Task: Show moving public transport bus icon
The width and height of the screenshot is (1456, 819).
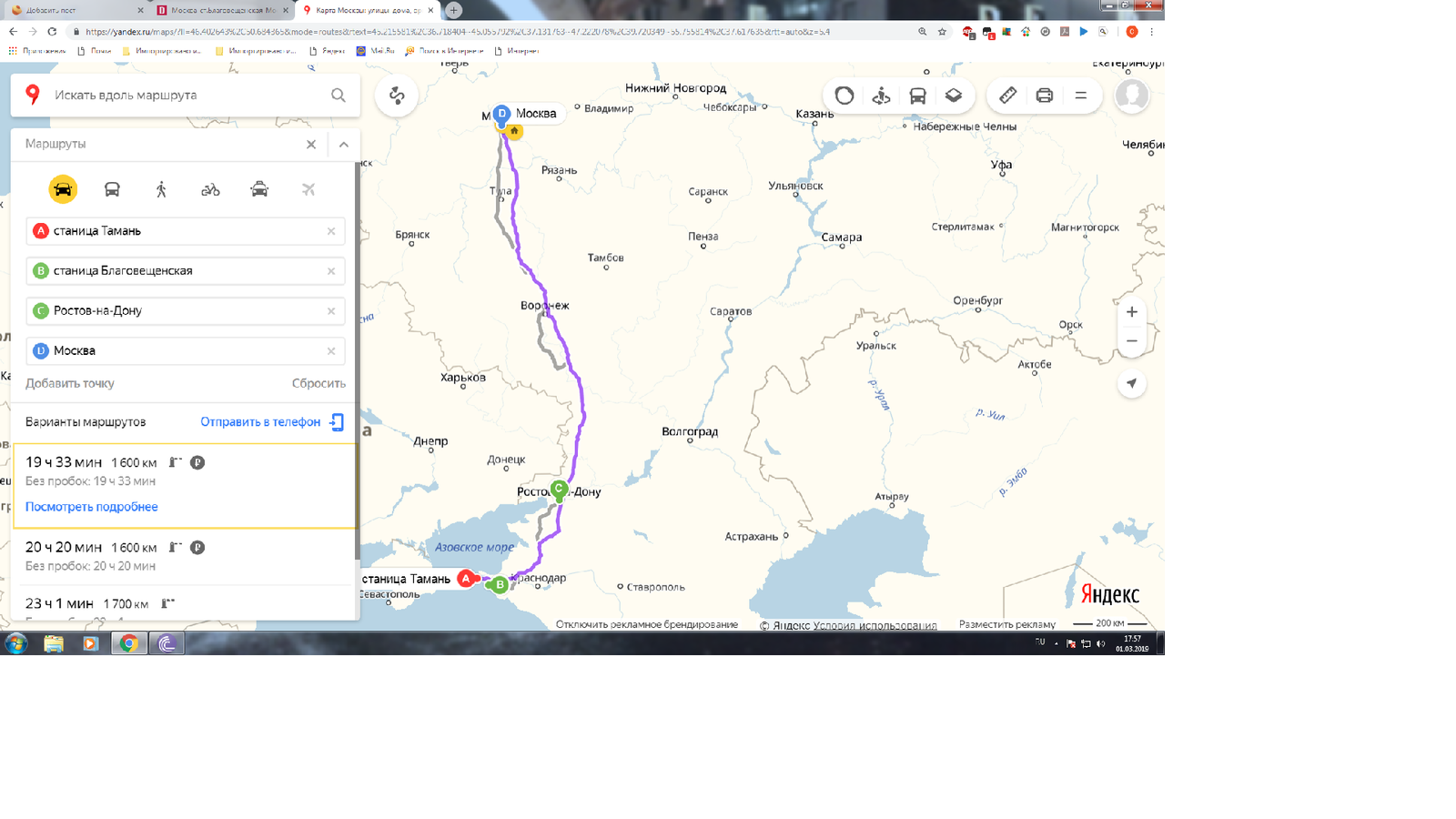Action: [x=917, y=96]
